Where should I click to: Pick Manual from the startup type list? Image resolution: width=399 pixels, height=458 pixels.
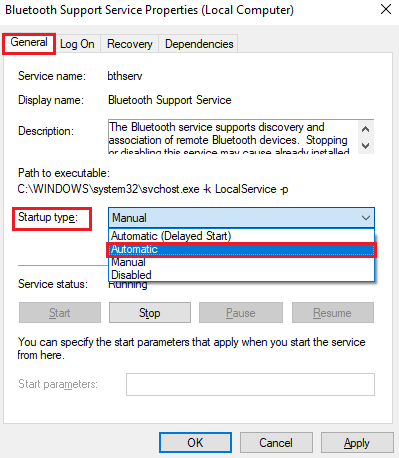tap(242, 262)
